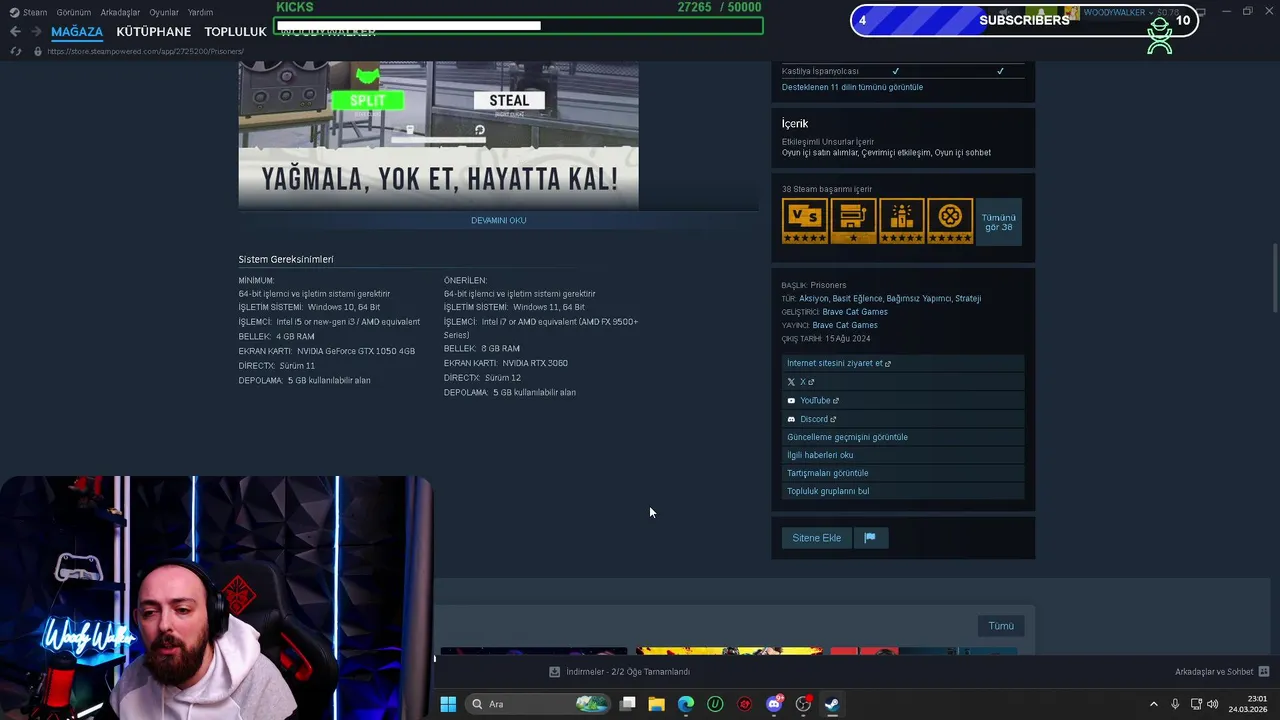Click the flag report icon
Viewport: 1280px width, 720px height.
(870, 538)
